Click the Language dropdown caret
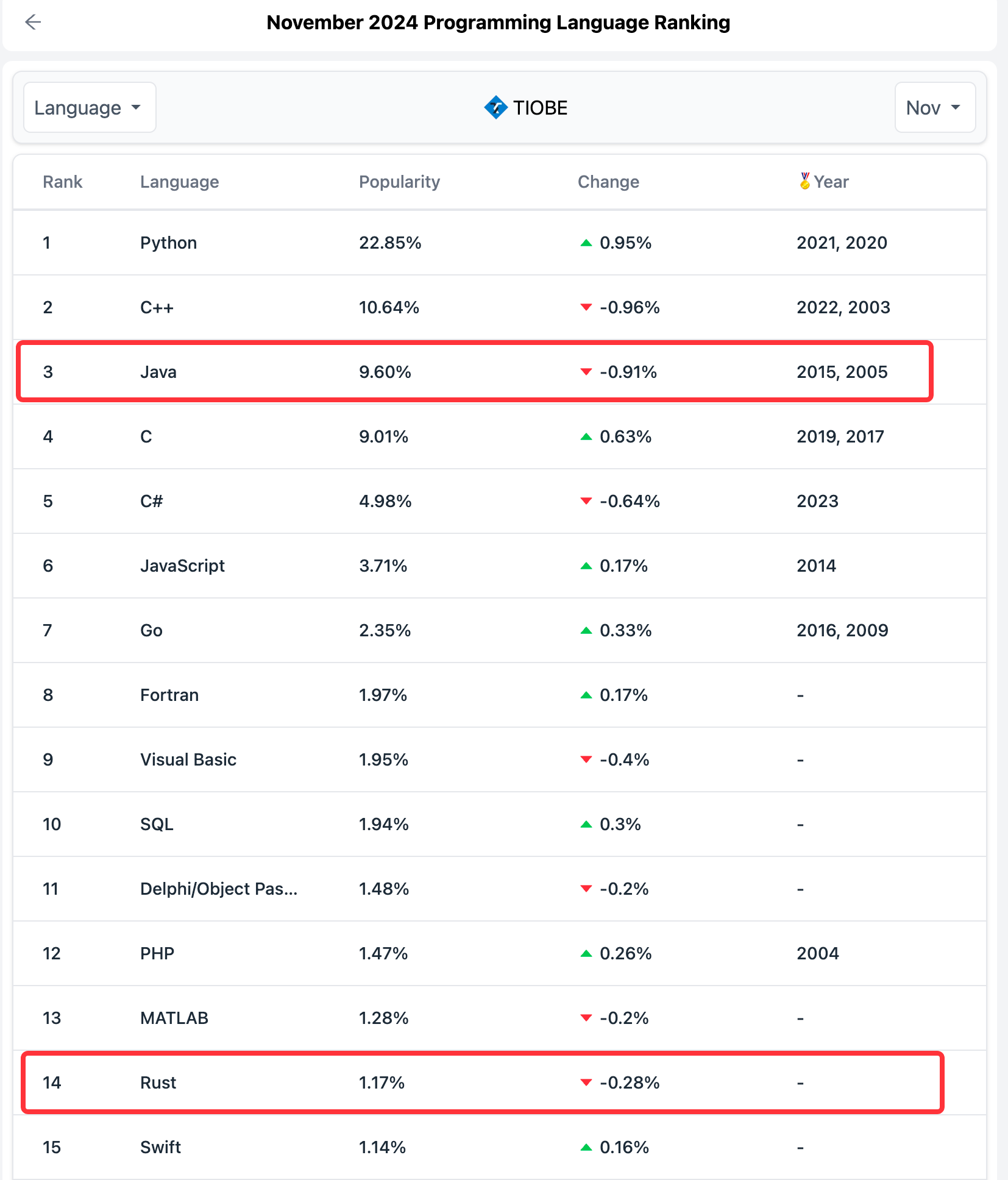 click(136, 108)
